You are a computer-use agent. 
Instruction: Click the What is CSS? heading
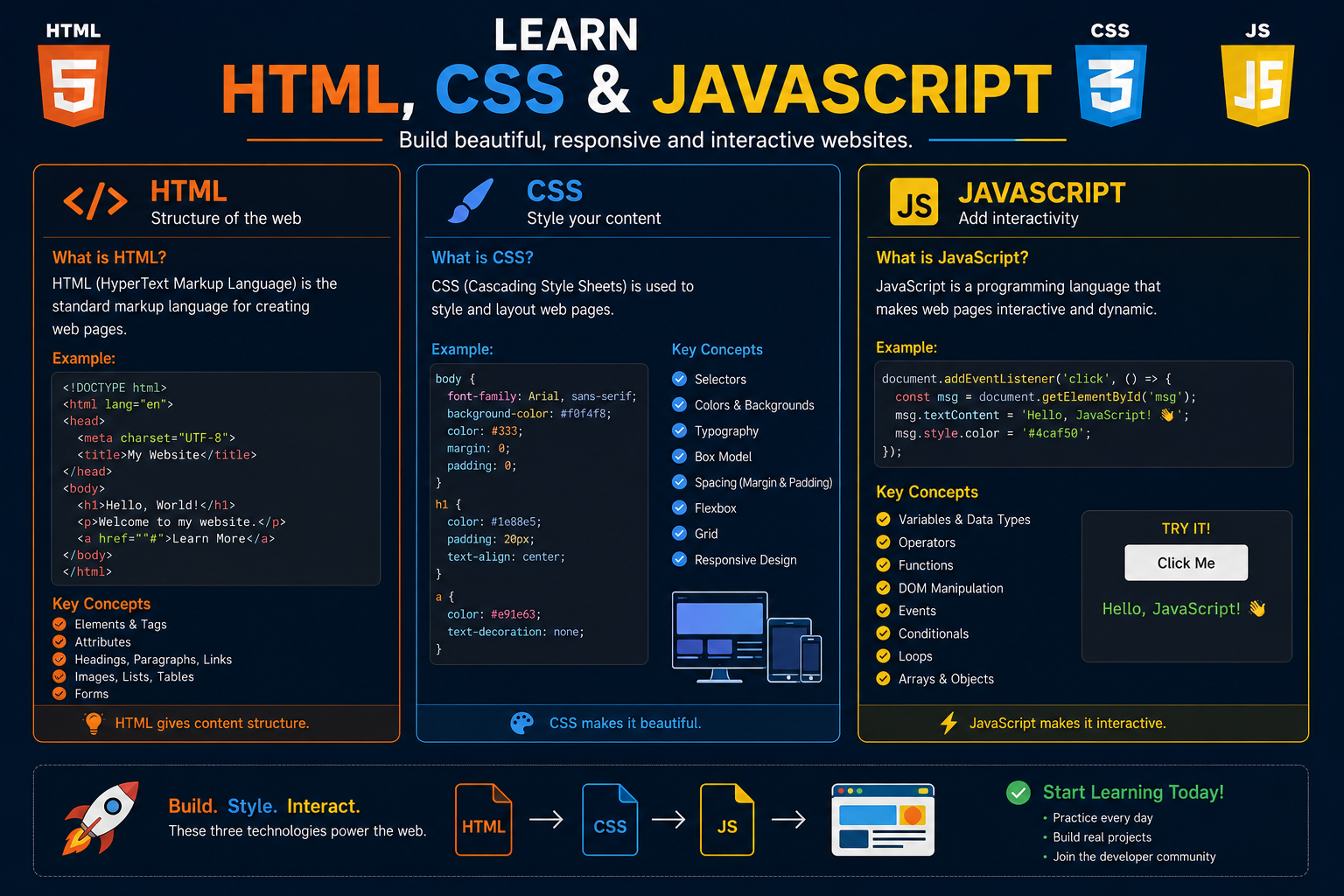(x=482, y=257)
